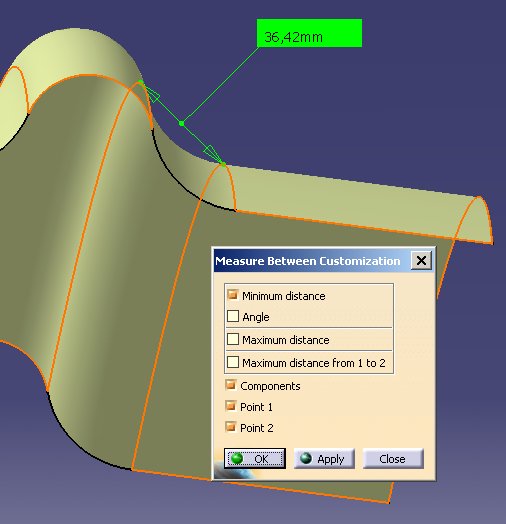
Task: Click the green sphere icon on OK
Action: pyautogui.click(x=237, y=458)
